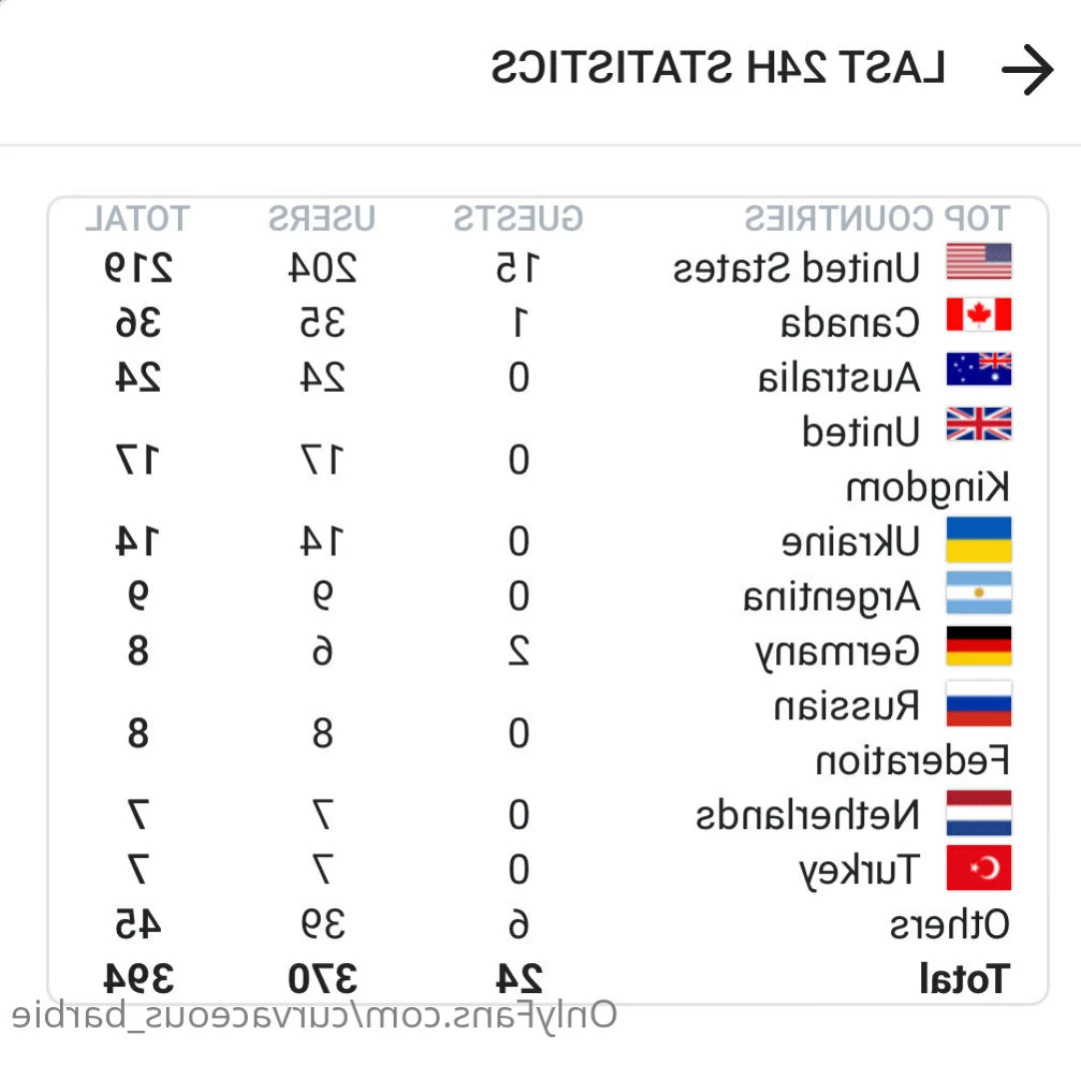Viewport: 1081px width, 1079px height.
Task: Select the Netherlands flag icon
Action: point(979,813)
